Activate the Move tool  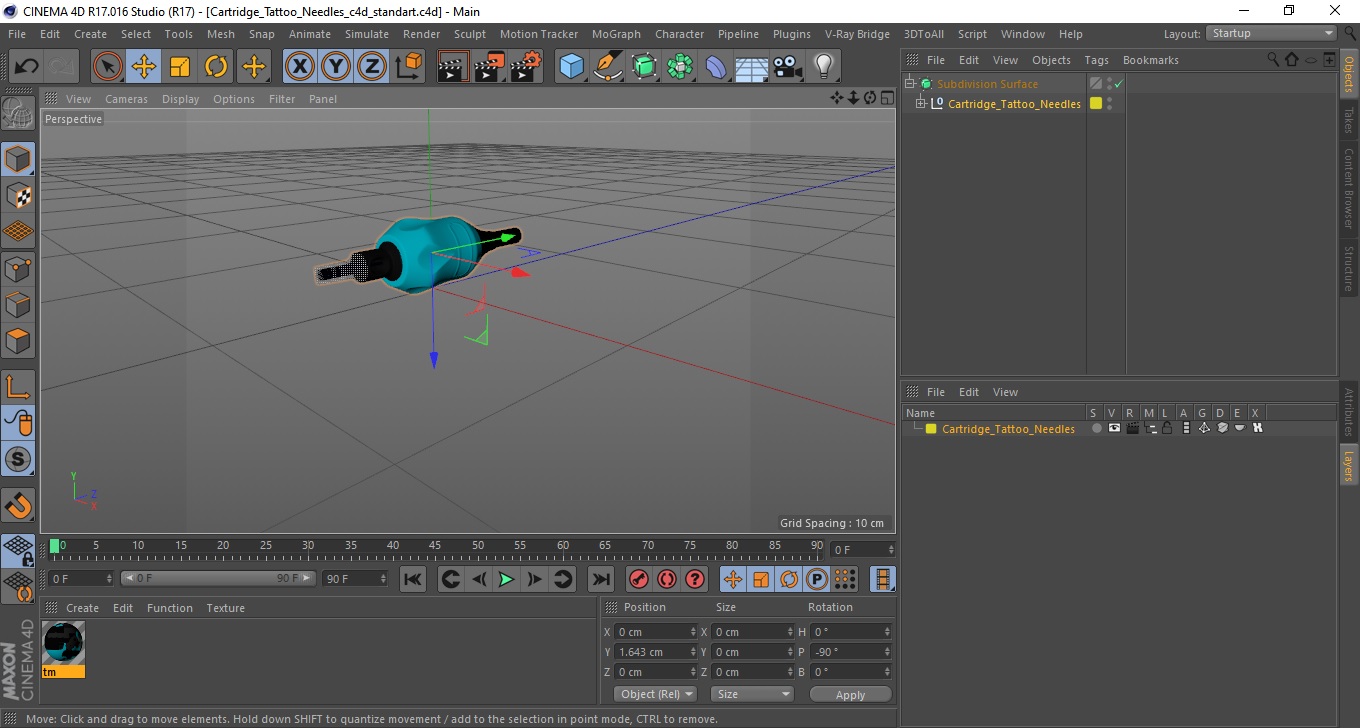click(x=144, y=67)
